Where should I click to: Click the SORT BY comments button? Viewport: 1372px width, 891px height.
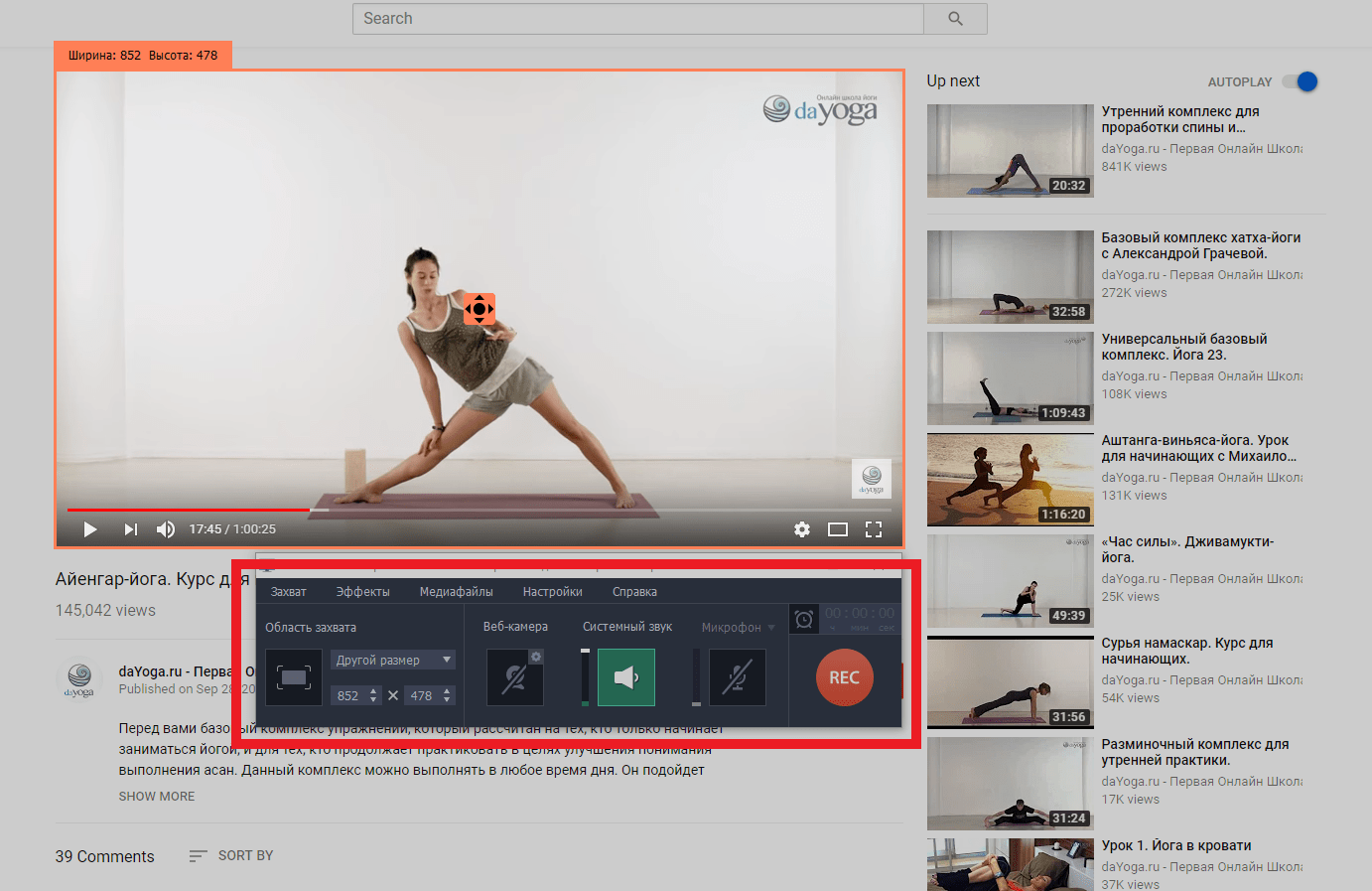tap(246, 855)
